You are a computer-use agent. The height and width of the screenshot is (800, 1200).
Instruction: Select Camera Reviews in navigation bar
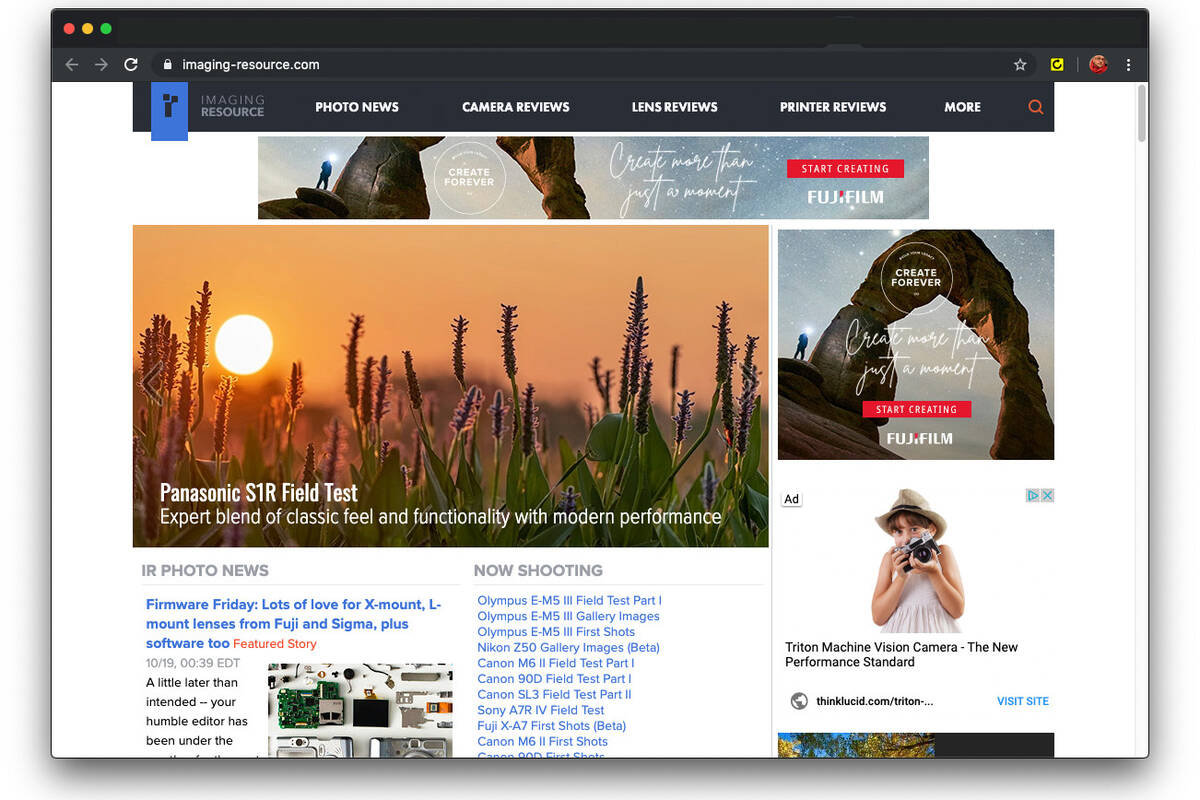[515, 107]
